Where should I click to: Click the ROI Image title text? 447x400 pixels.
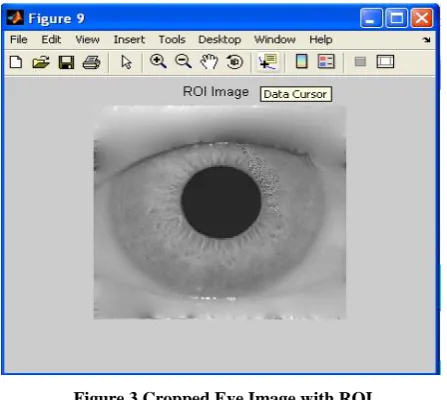[x=216, y=92]
